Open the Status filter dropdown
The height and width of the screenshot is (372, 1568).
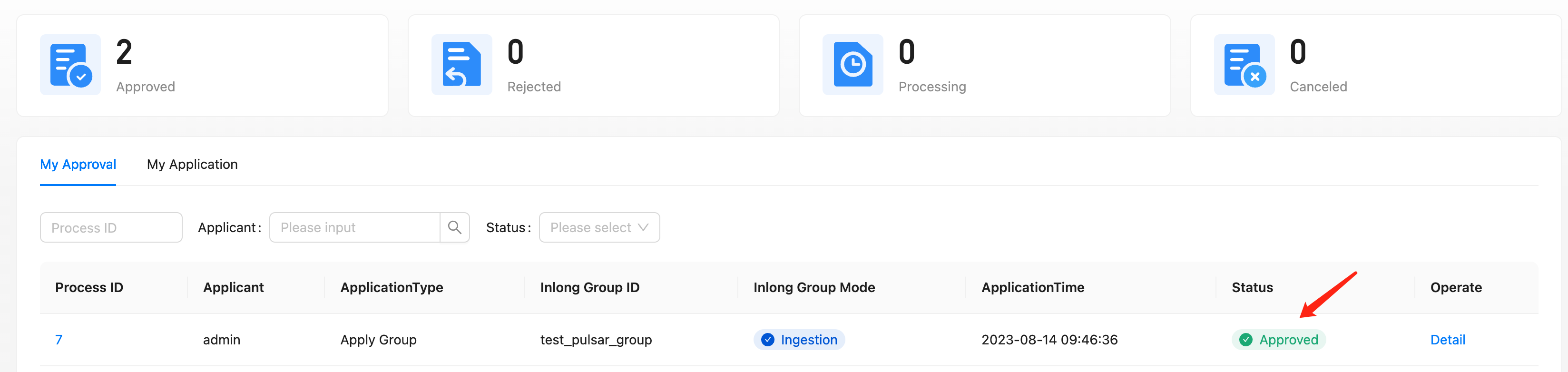point(590,228)
